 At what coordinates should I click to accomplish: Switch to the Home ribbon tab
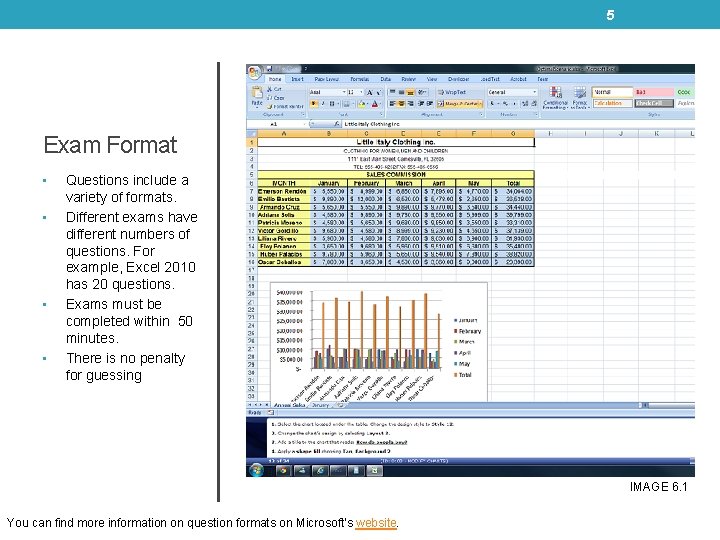tap(275, 79)
